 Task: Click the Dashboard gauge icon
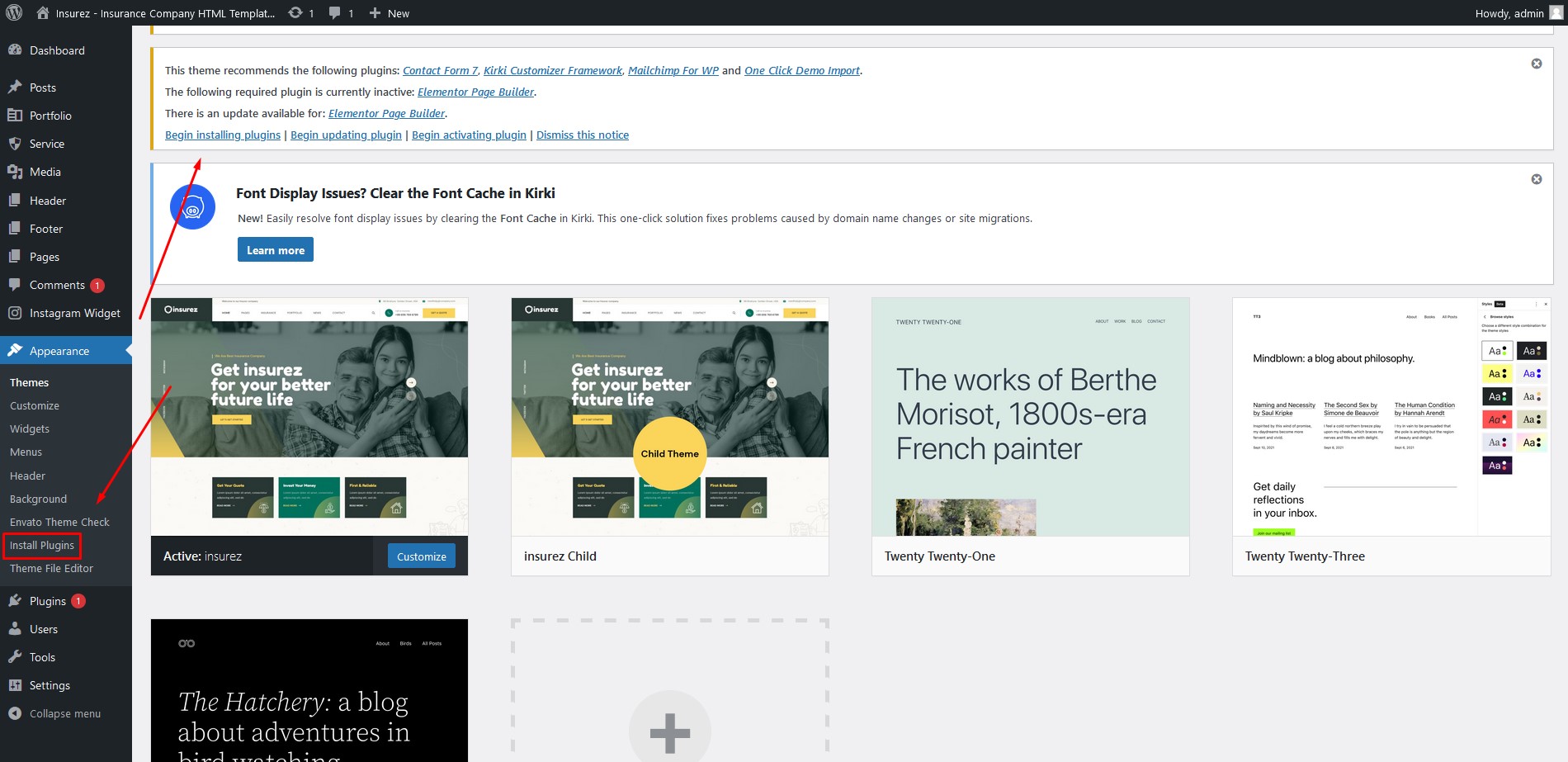[15, 50]
